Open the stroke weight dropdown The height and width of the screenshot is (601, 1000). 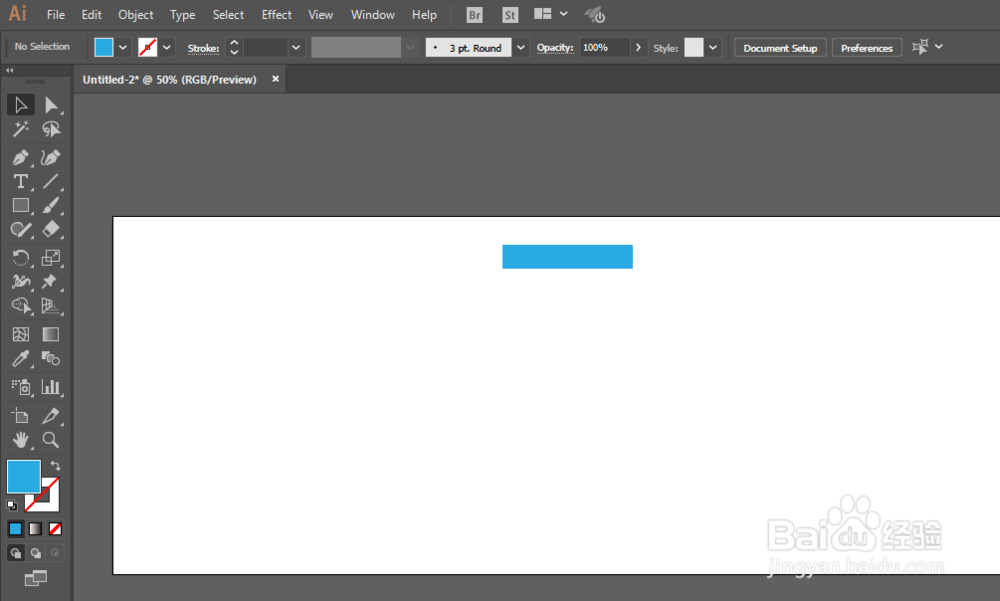pyautogui.click(x=296, y=47)
